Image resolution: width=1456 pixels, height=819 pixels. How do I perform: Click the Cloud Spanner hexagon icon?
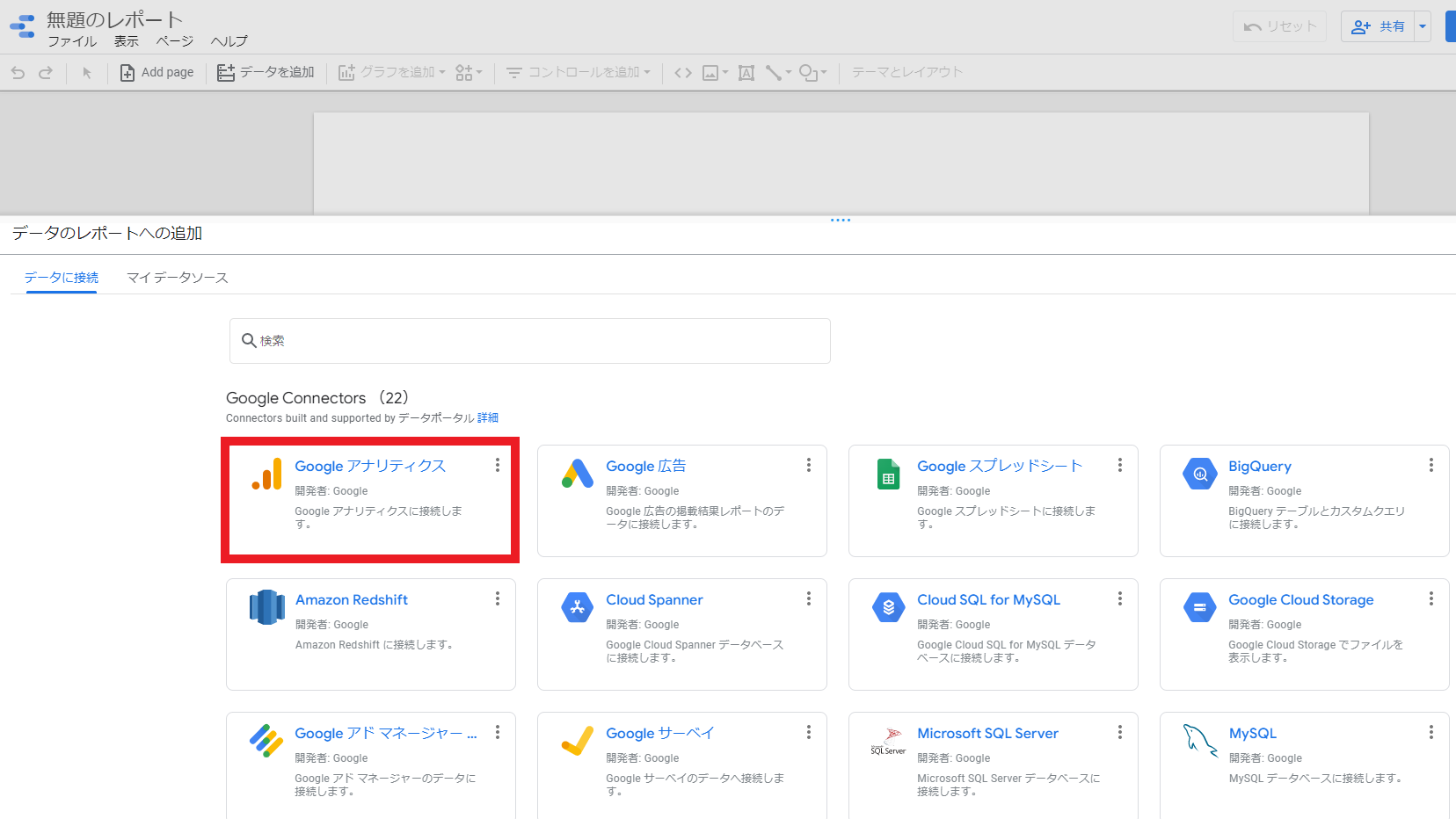pyautogui.click(x=578, y=607)
